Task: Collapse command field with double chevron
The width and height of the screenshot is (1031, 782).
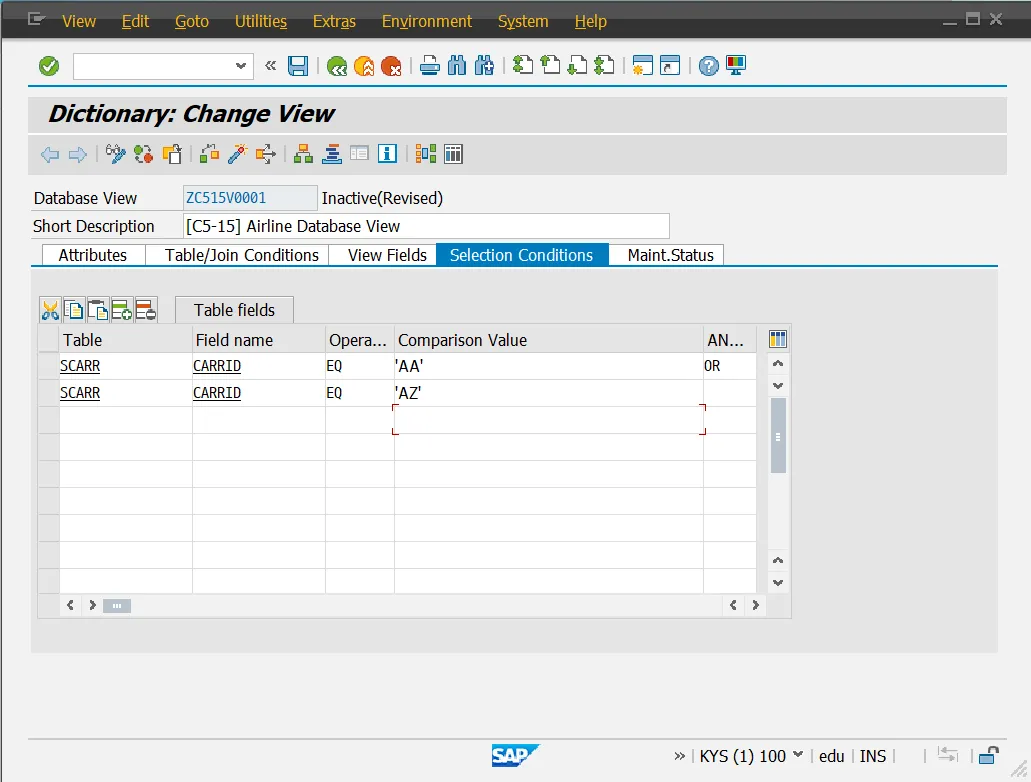Action: 270,66
